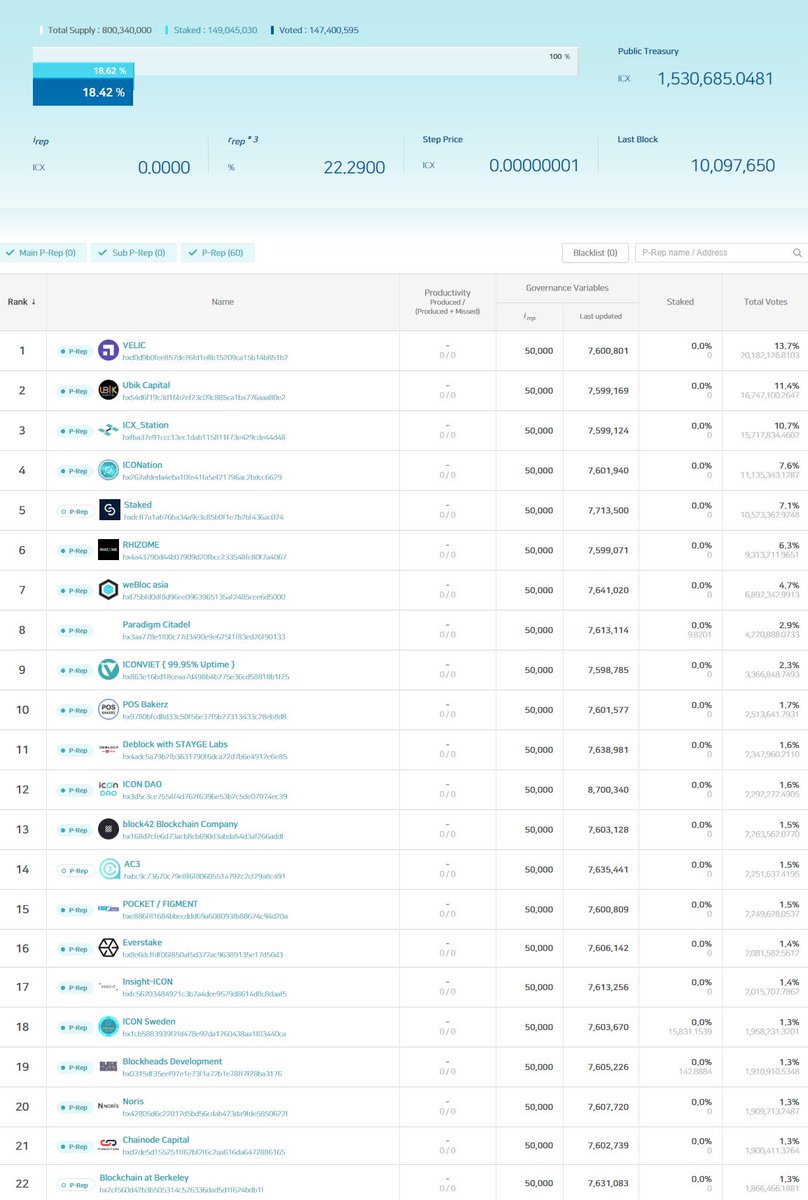This screenshot has height=1200, width=808.
Task: Click the Deblock with STAYGE Labs logo
Action: 109,750
